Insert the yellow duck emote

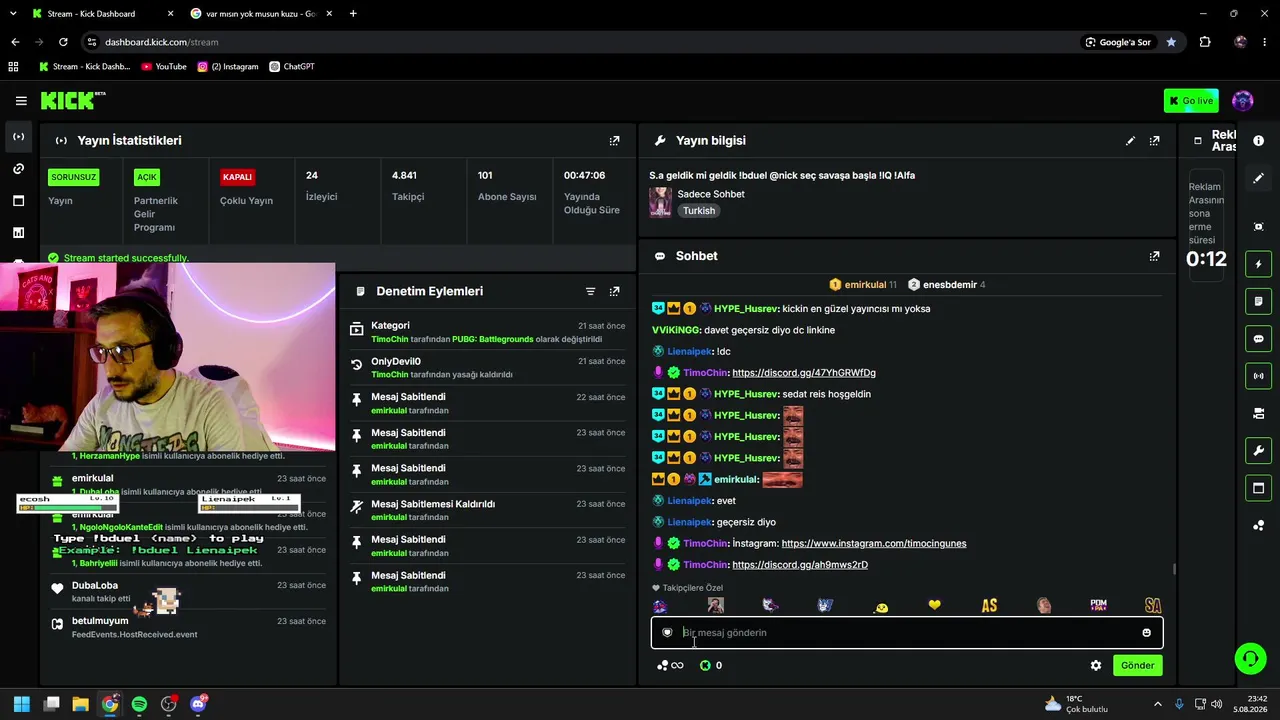click(881, 606)
